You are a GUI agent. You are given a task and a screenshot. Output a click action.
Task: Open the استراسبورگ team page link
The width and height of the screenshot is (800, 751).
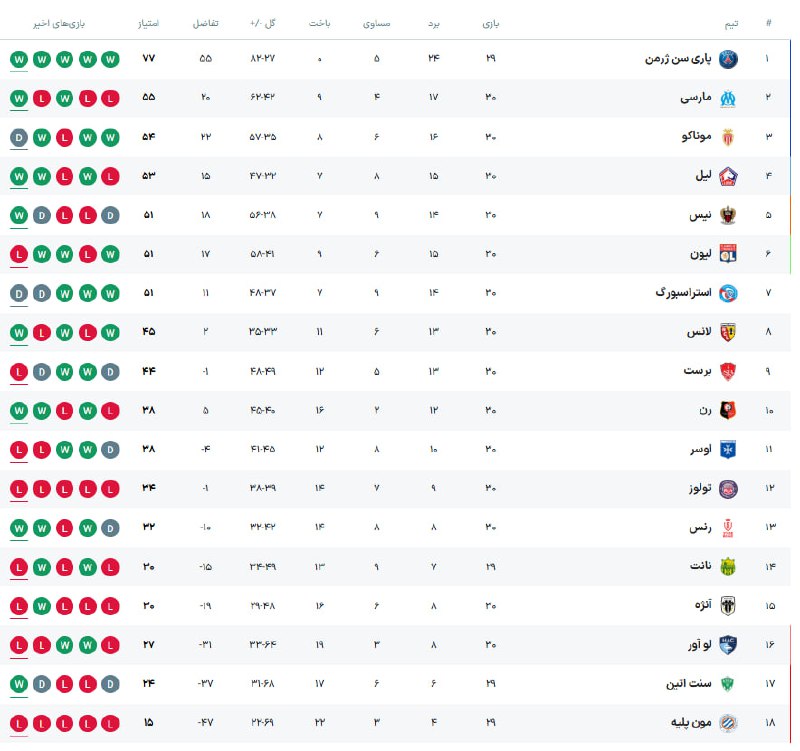click(683, 293)
